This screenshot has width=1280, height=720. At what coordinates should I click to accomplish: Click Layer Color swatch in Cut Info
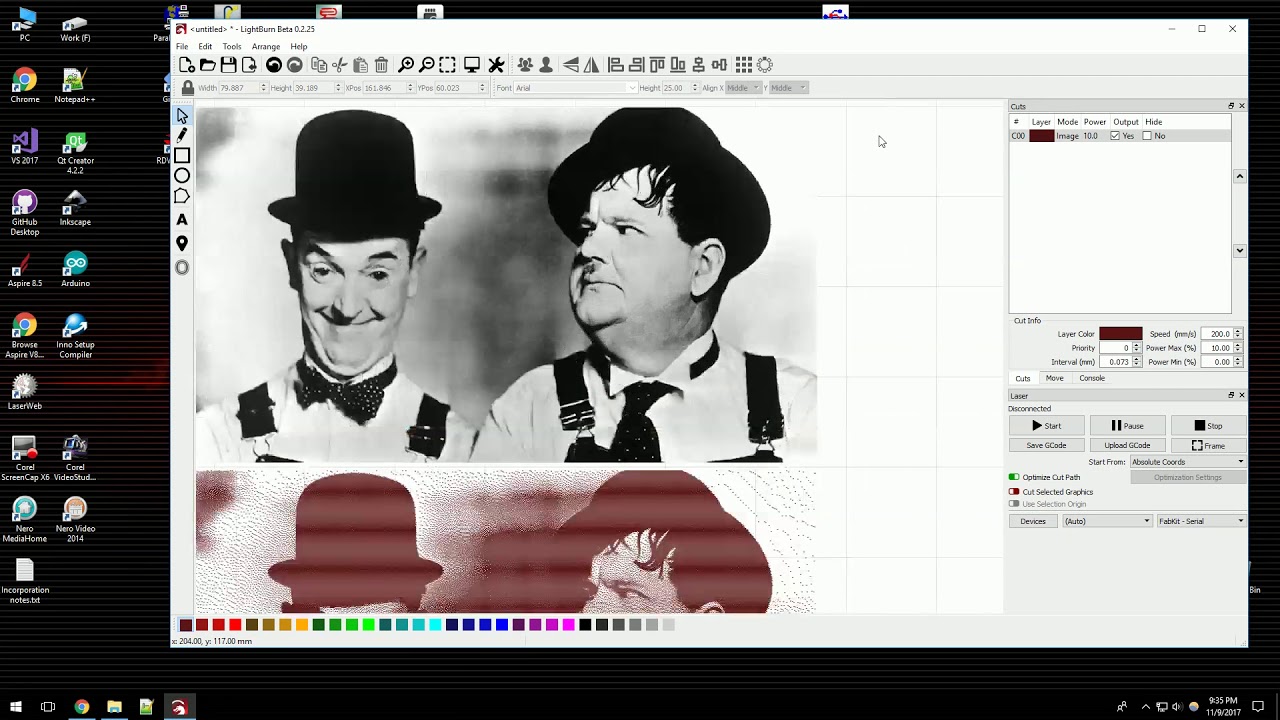(1120, 334)
